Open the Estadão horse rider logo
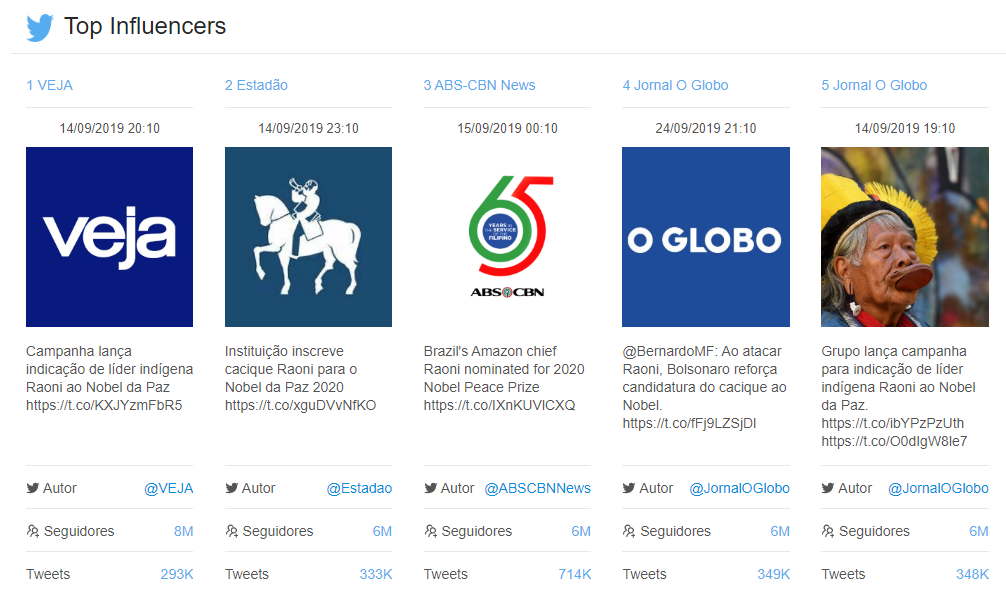This screenshot has height=599, width=1006. pyautogui.click(x=308, y=237)
